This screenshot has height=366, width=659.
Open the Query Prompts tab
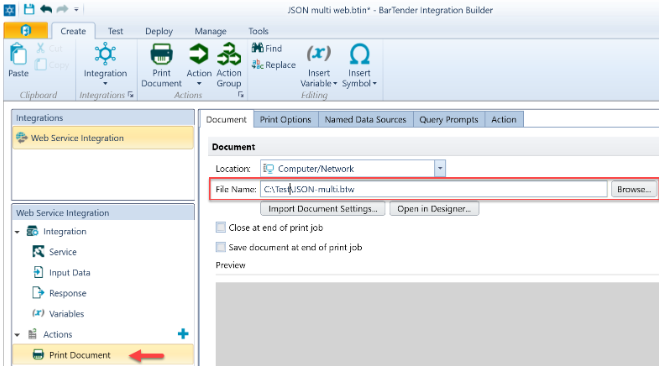click(448, 120)
